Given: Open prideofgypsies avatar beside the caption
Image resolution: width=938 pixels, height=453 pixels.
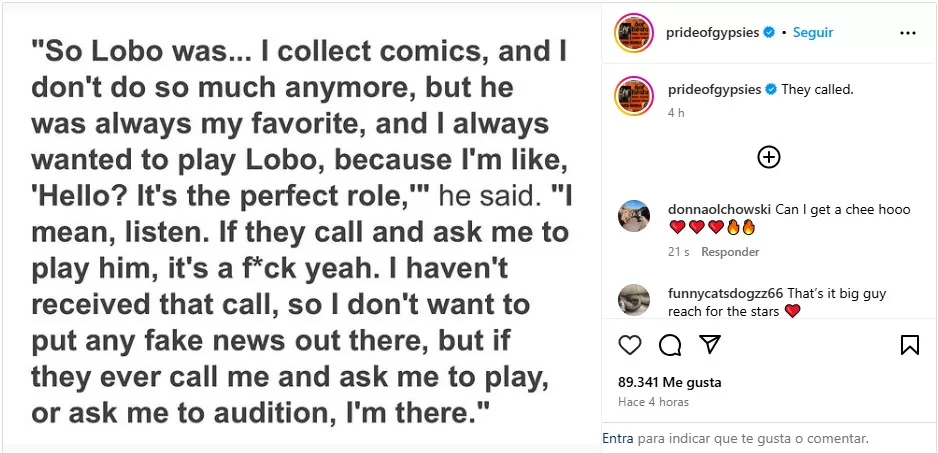Looking at the screenshot, I should click(x=633, y=93).
